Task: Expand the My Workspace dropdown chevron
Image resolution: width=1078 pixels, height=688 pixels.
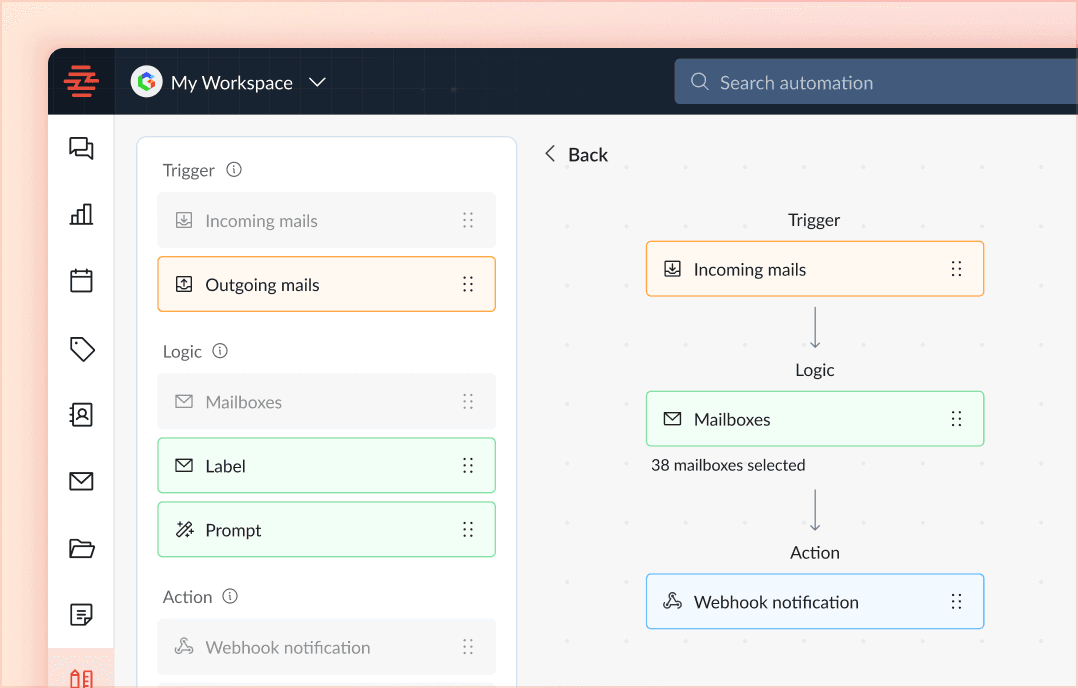Action: point(317,82)
